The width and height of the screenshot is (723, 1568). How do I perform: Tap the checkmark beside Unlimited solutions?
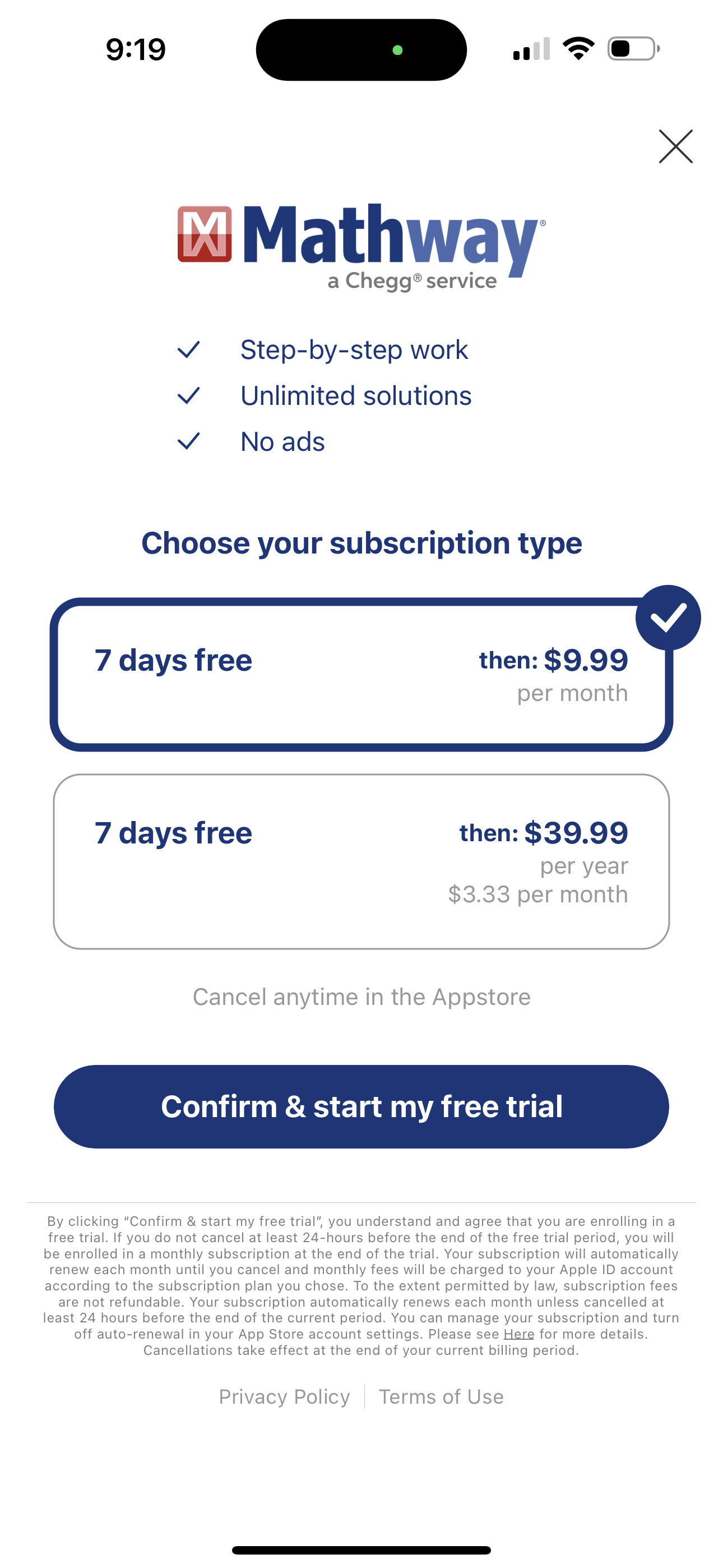[x=189, y=396]
